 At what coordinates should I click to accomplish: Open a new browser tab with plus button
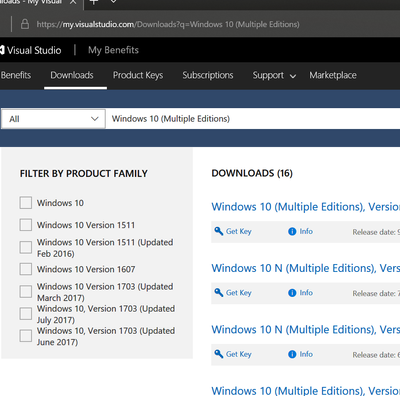click(x=94, y=2)
